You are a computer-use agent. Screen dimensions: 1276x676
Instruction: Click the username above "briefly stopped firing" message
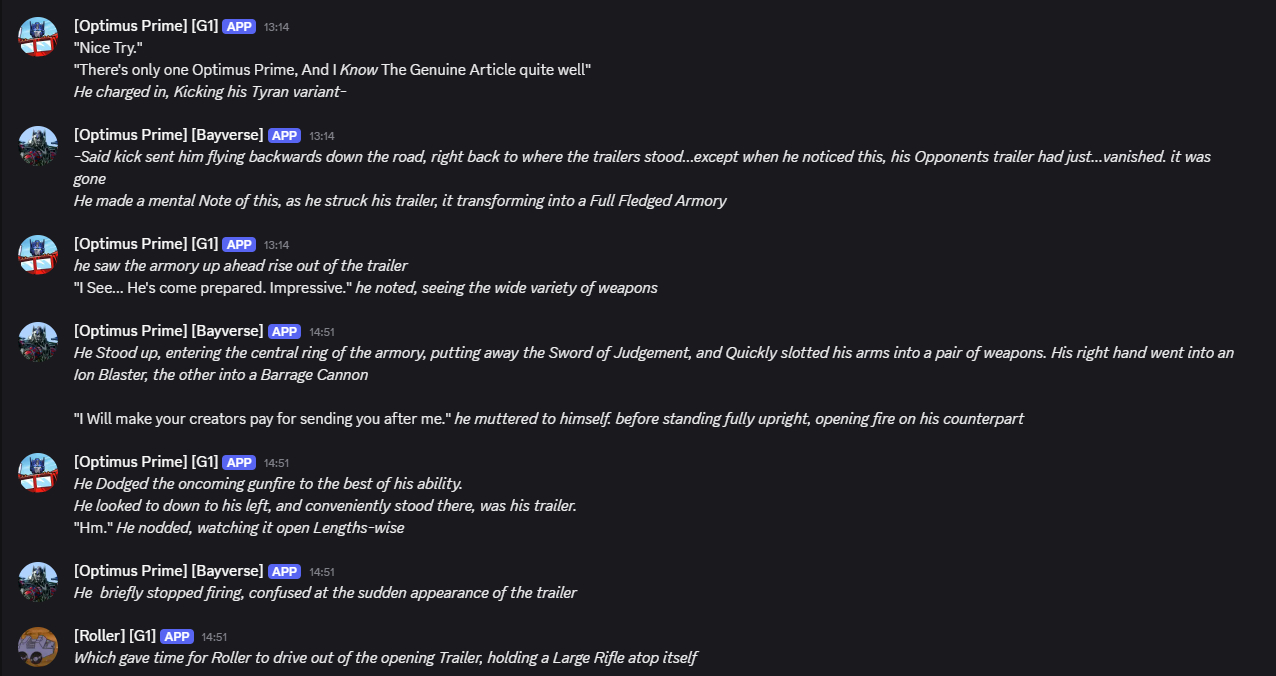pos(168,571)
